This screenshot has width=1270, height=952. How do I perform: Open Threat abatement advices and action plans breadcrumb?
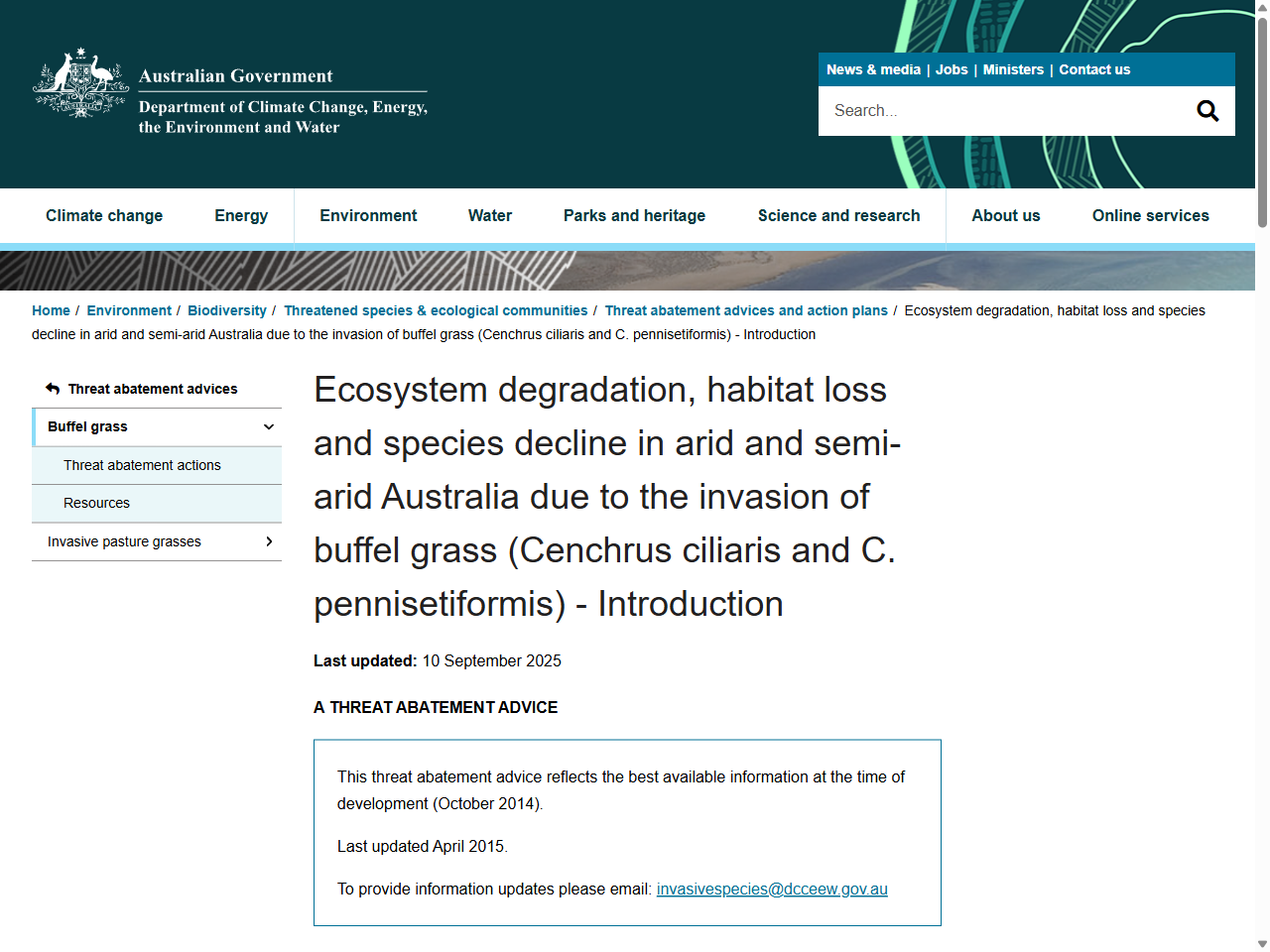(x=746, y=310)
